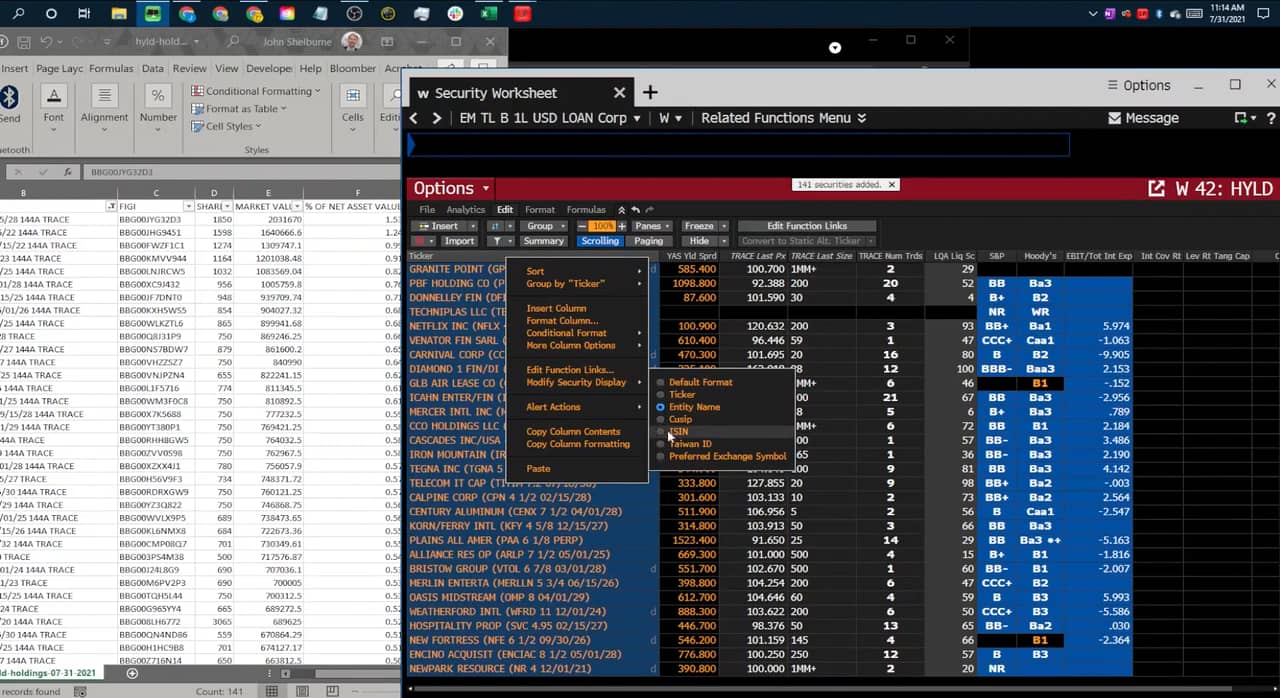Expand the red Options dropdown
The width and height of the screenshot is (1280, 698).
tap(452, 188)
